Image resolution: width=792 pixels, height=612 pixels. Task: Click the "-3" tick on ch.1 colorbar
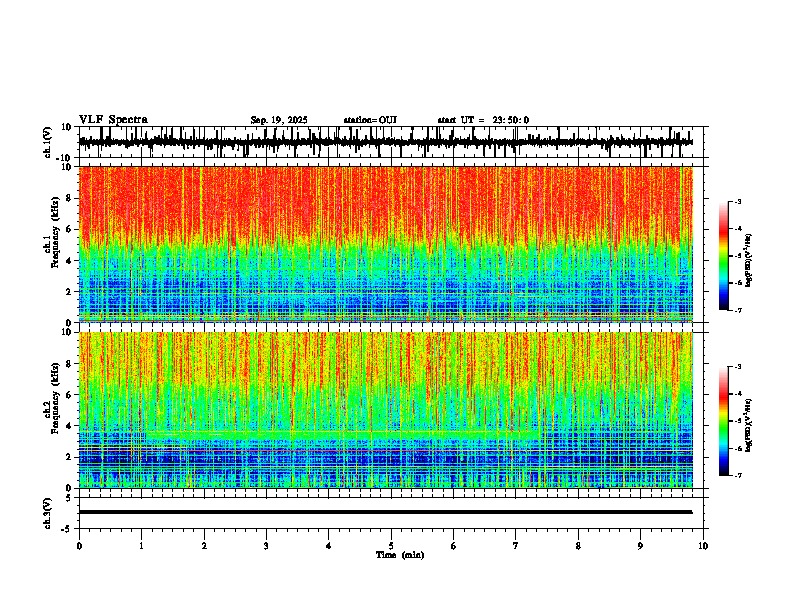click(737, 201)
